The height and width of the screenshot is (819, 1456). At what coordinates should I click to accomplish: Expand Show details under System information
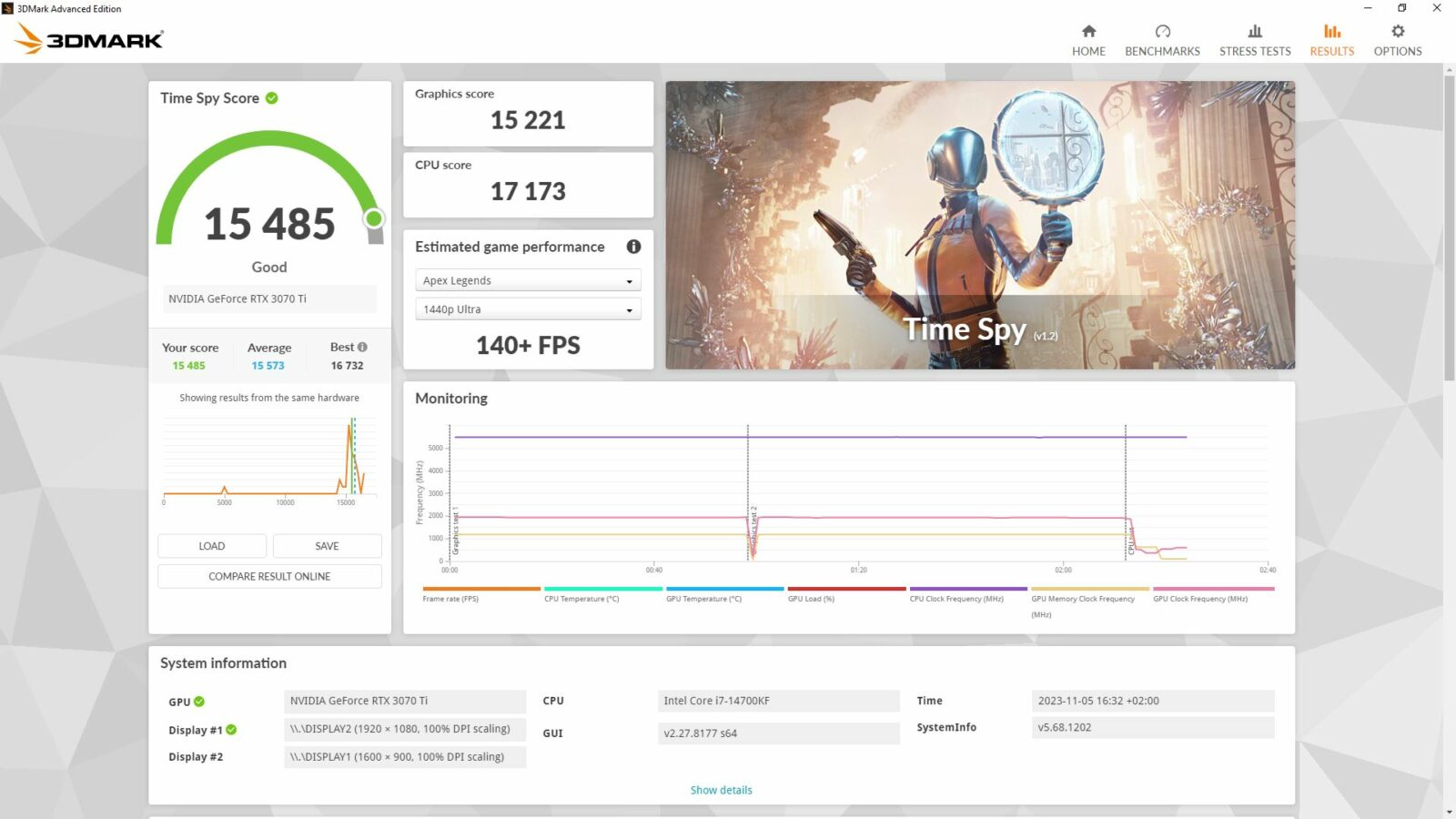click(x=721, y=789)
